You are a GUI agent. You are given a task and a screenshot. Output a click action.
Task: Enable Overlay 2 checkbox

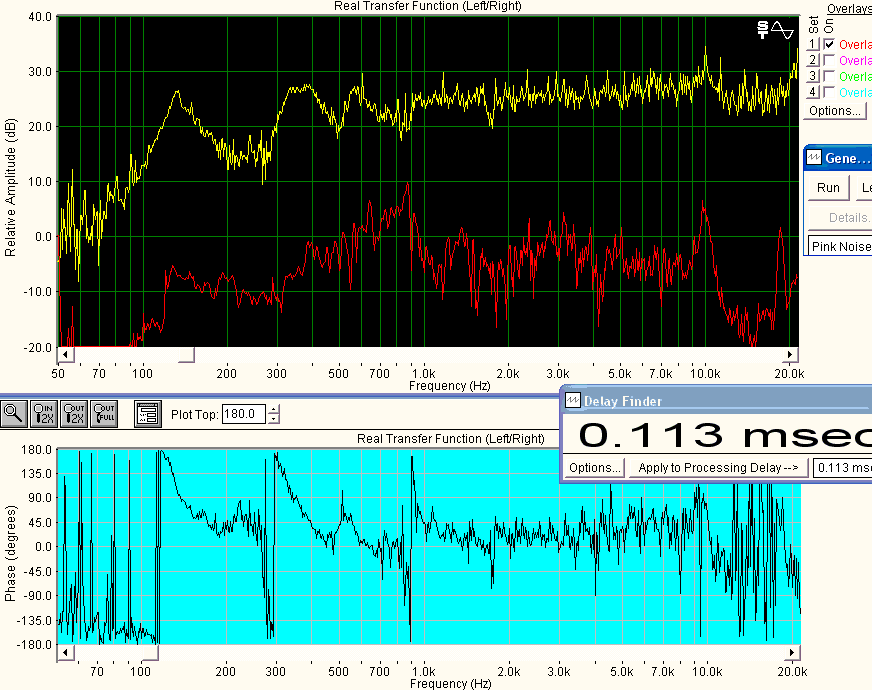pyautogui.click(x=829, y=60)
